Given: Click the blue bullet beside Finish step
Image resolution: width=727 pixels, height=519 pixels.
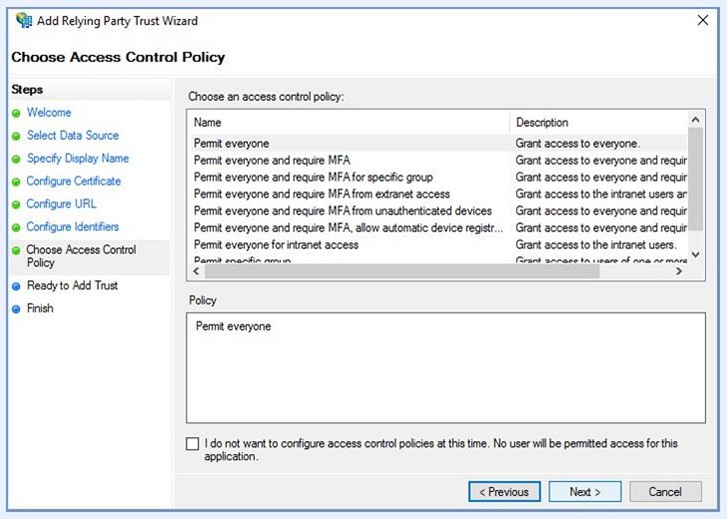Looking at the screenshot, I should pyautogui.click(x=16, y=309).
